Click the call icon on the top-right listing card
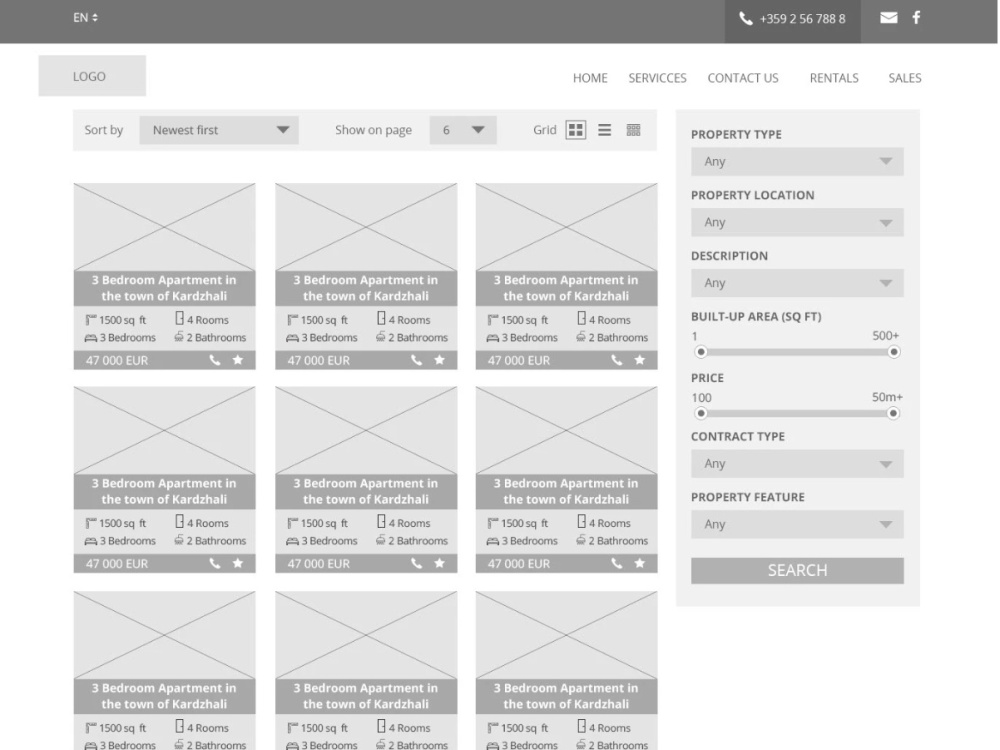Viewport: 1000px width, 750px height. tap(617, 360)
